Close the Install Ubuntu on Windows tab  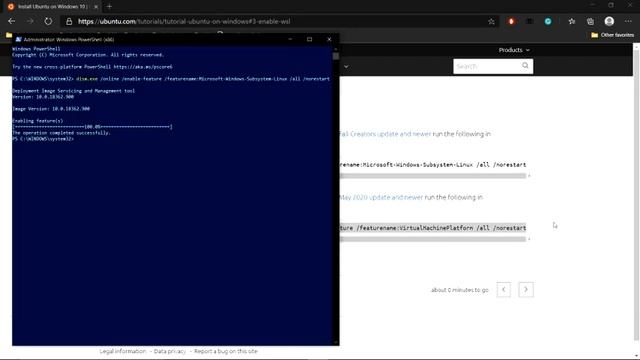[96, 7]
